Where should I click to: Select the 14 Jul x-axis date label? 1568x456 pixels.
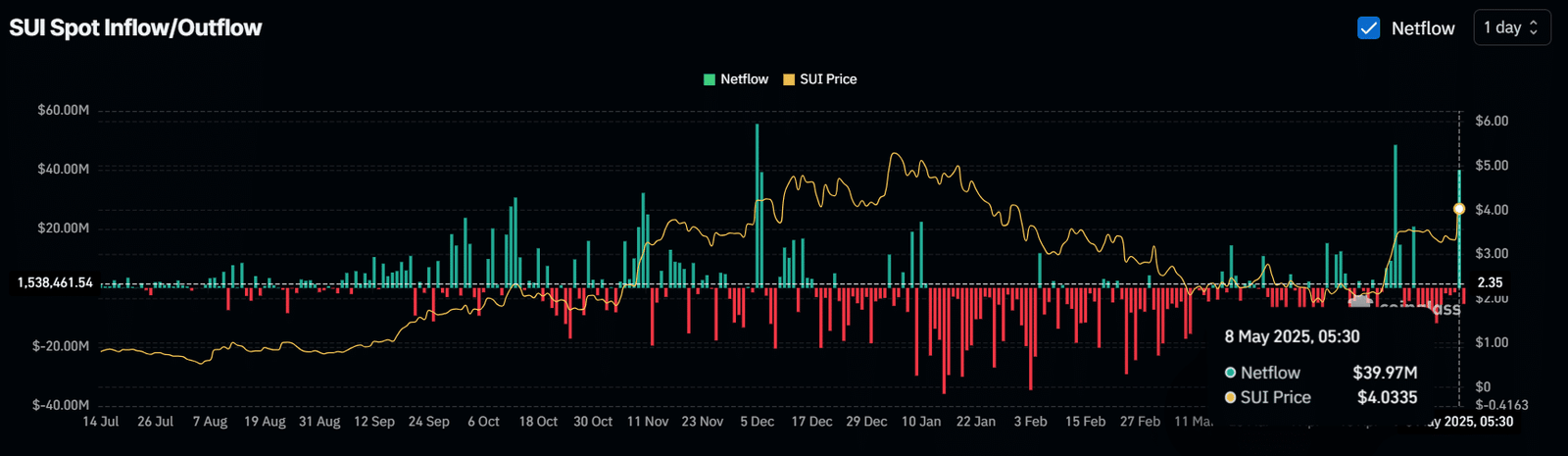[101, 422]
